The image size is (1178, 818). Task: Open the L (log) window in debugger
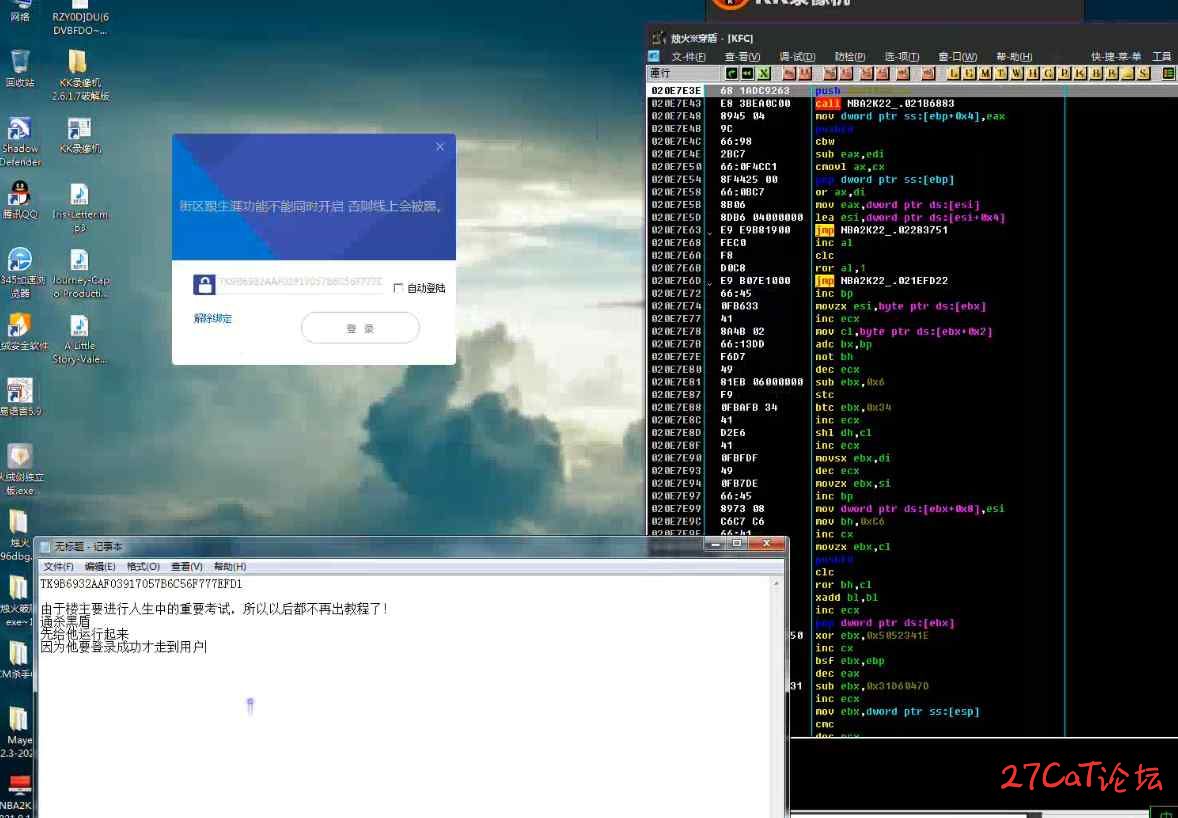point(954,73)
